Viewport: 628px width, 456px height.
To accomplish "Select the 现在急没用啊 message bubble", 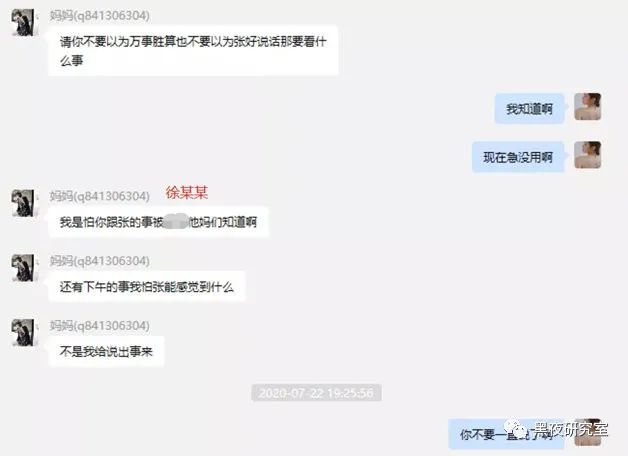I will pos(518,157).
